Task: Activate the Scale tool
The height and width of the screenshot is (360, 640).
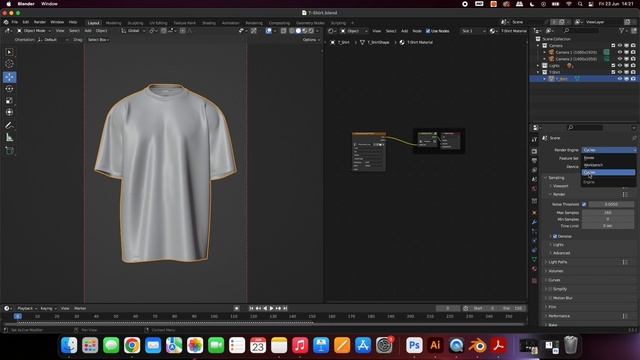Action: 9,100
